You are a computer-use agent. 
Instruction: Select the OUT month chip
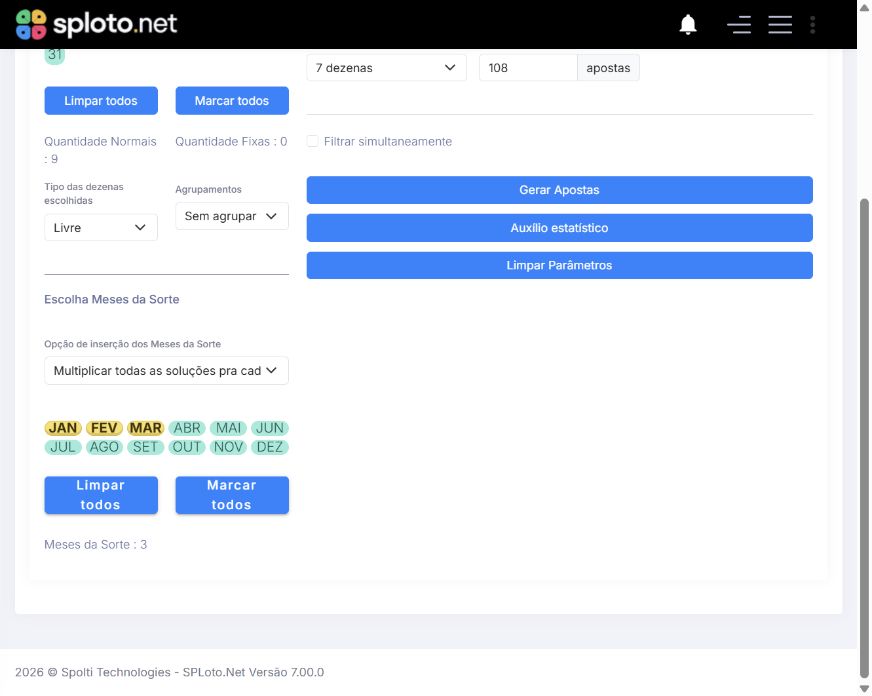pyautogui.click(x=187, y=447)
